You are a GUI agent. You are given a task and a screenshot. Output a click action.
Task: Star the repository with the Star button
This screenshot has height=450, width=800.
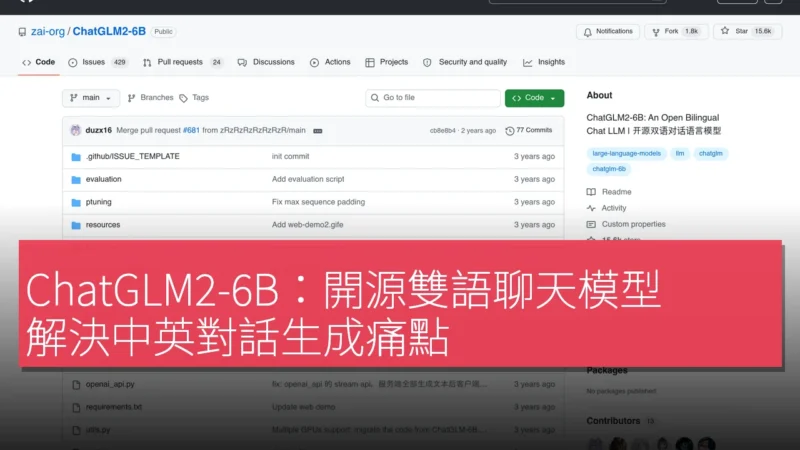tap(747, 32)
